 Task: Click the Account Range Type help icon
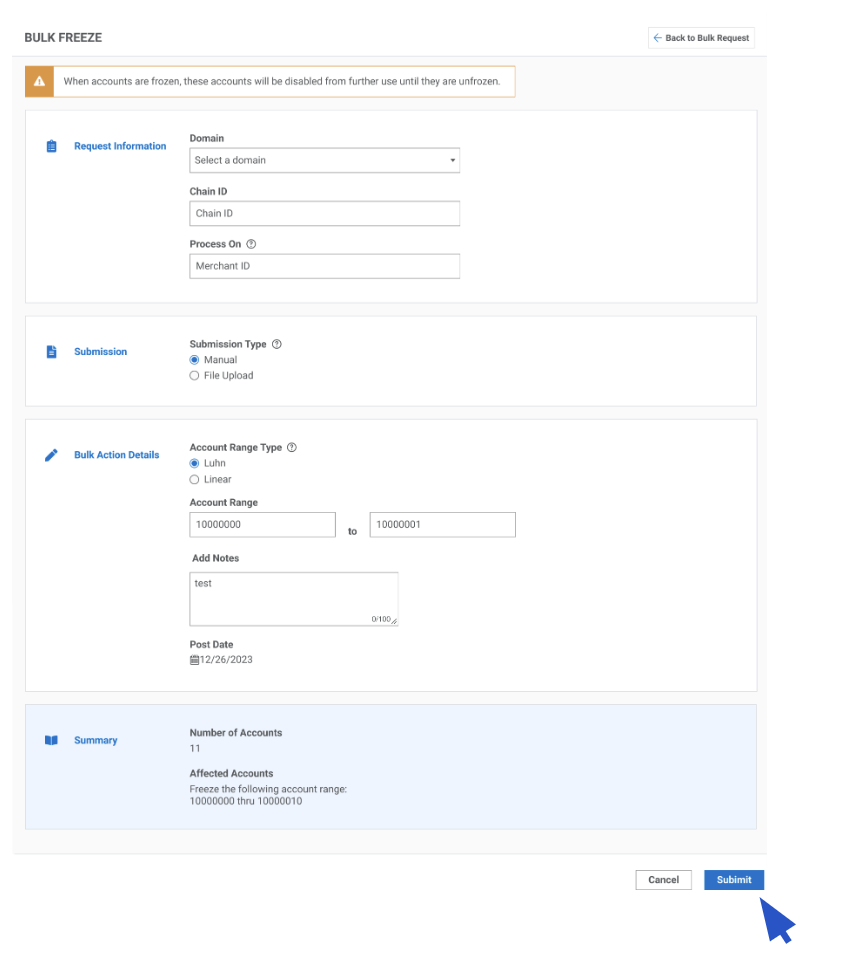pyautogui.click(x=292, y=448)
